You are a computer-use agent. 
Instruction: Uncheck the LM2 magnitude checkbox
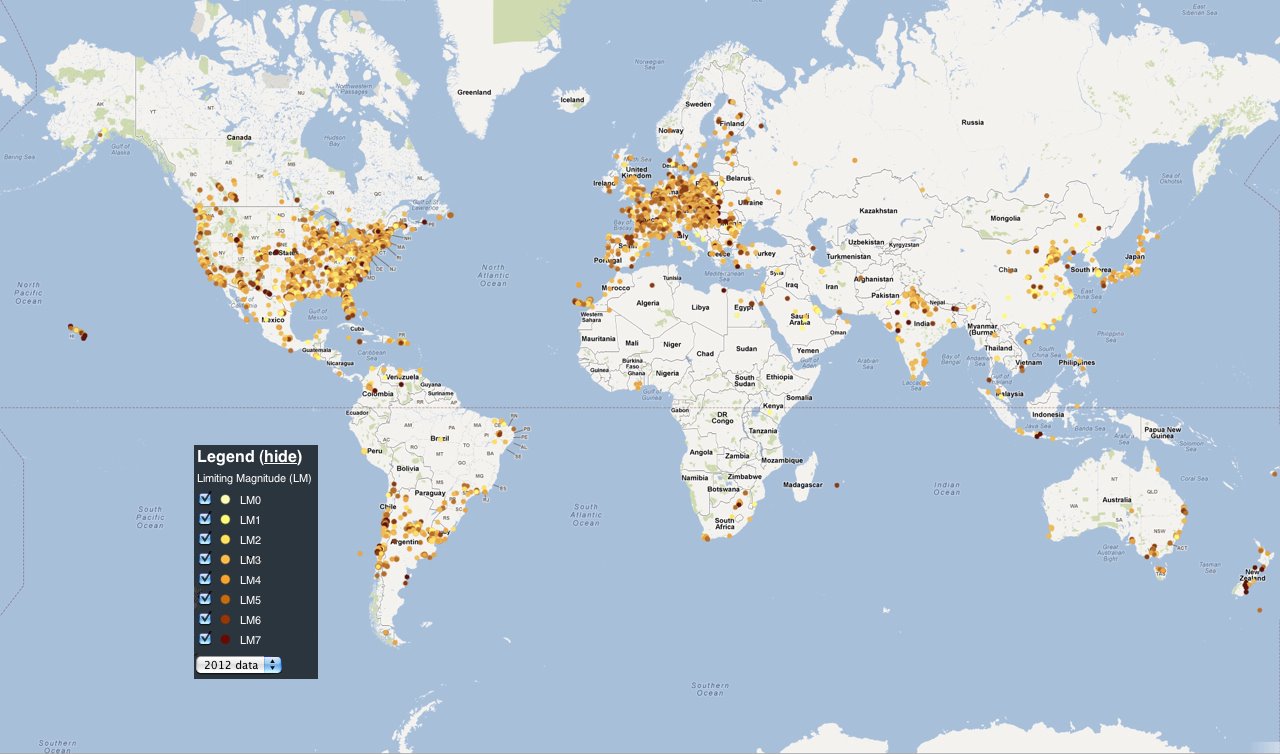tap(205, 539)
